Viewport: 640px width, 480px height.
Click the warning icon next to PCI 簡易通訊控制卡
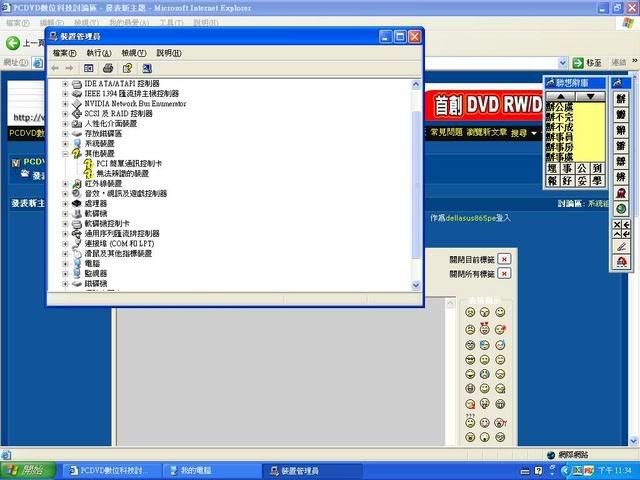(x=89, y=164)
